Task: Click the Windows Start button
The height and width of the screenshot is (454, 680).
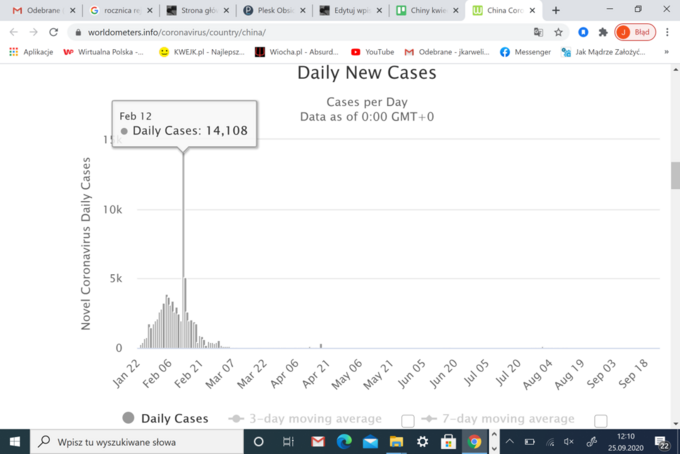Action: coord(16,441)
